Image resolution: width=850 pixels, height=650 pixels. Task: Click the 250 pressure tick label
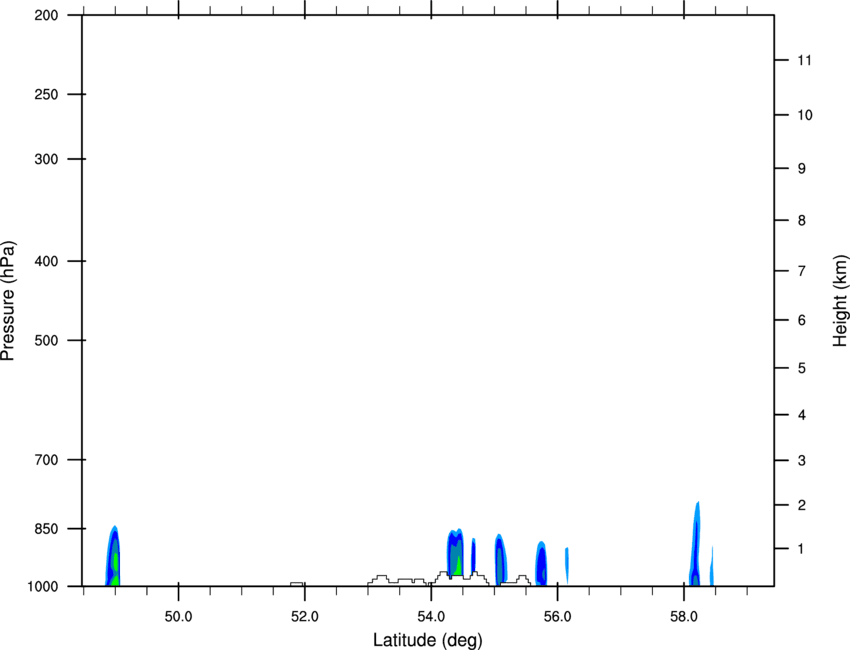click(x=46, y=94)
